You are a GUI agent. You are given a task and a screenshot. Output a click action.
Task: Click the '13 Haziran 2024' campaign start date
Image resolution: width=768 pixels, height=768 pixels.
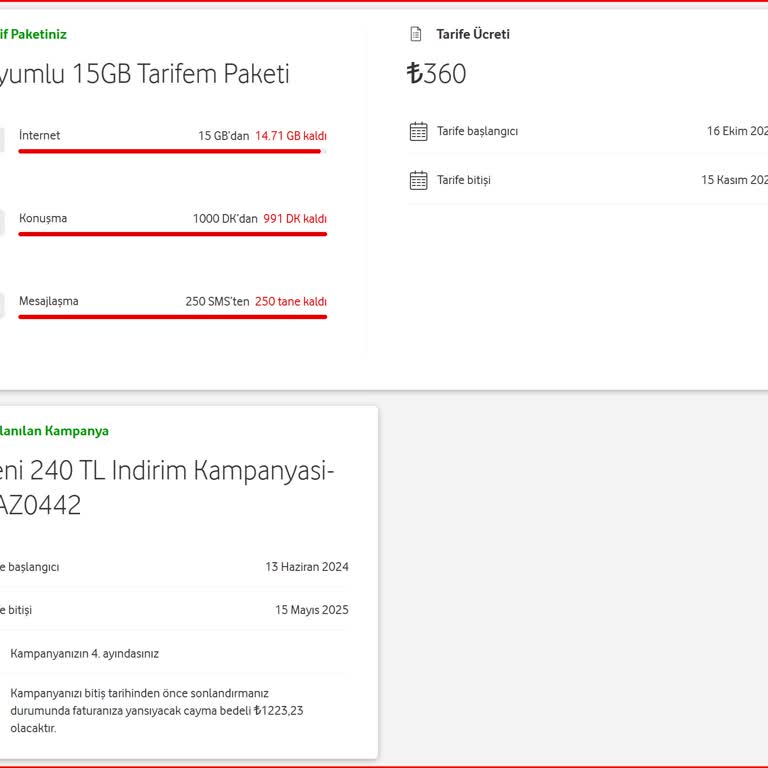click(307, 567)
